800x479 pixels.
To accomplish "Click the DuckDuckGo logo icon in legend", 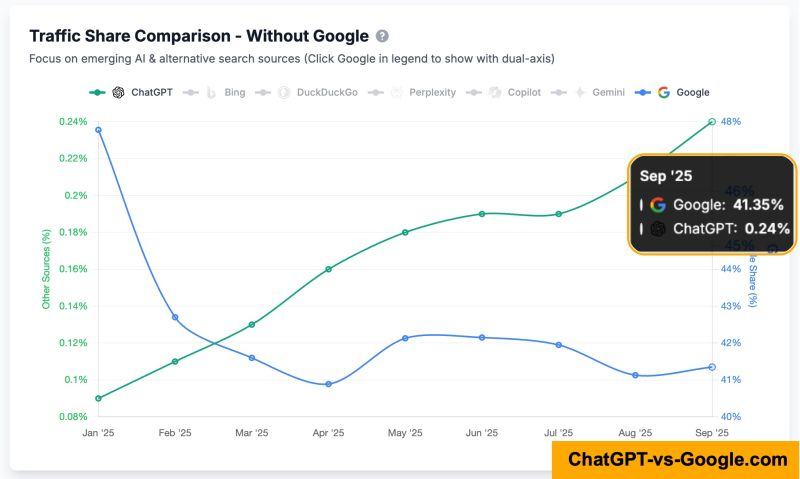I will click(x=284, y=92).
